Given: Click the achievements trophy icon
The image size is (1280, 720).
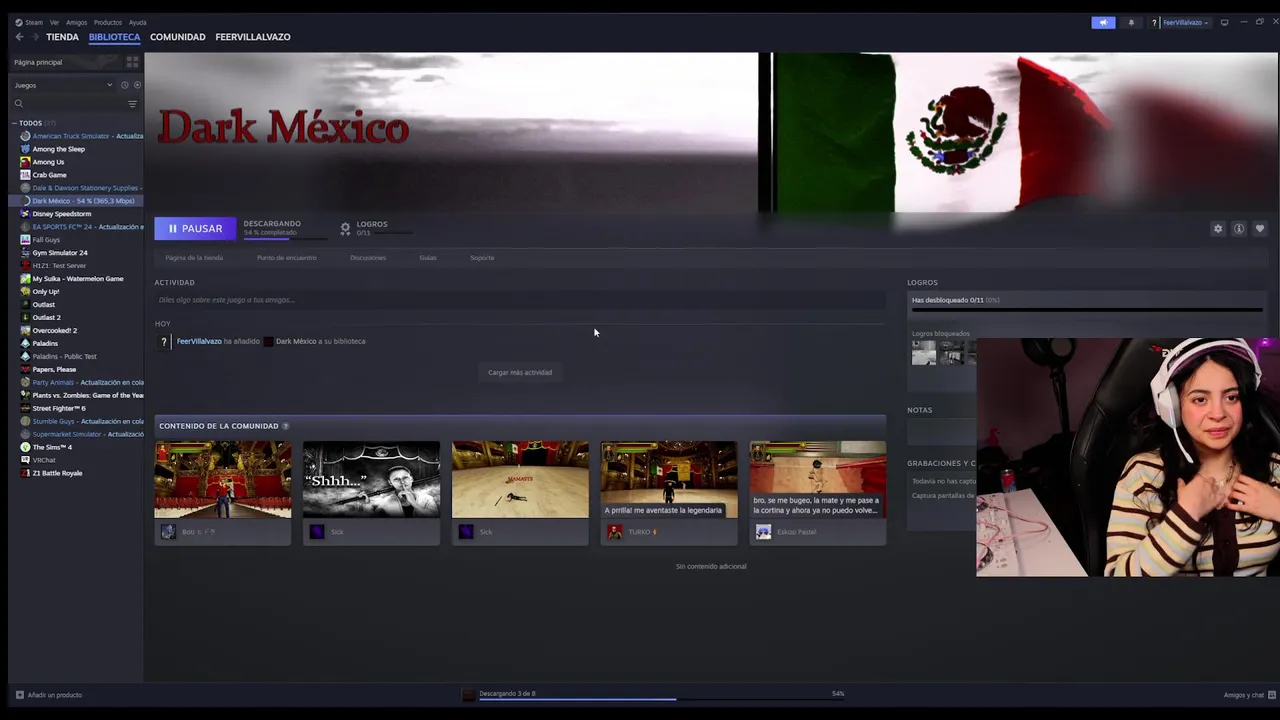Looking at the screenshot, I should point(345,229).
